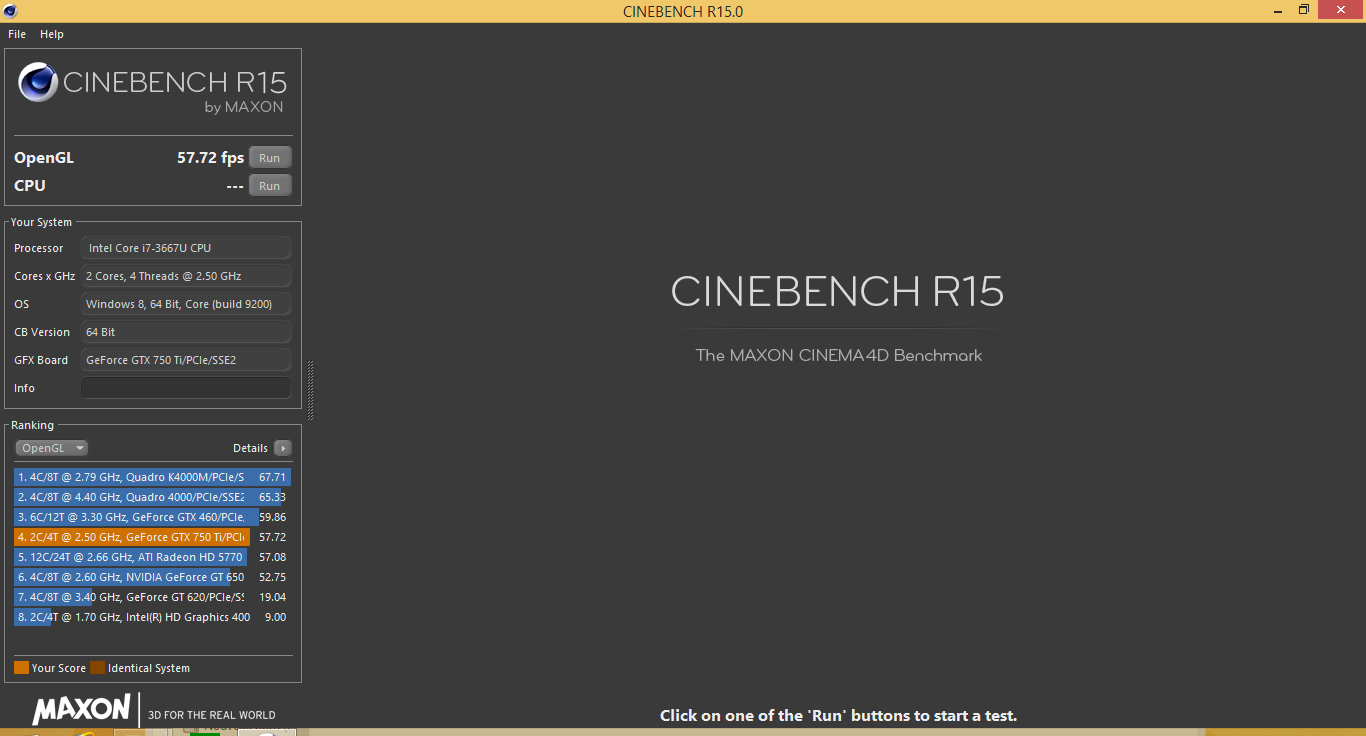Click the Cores x GHz value field
Viewport: 1366px width, 736px height.
tap(186, 276)
